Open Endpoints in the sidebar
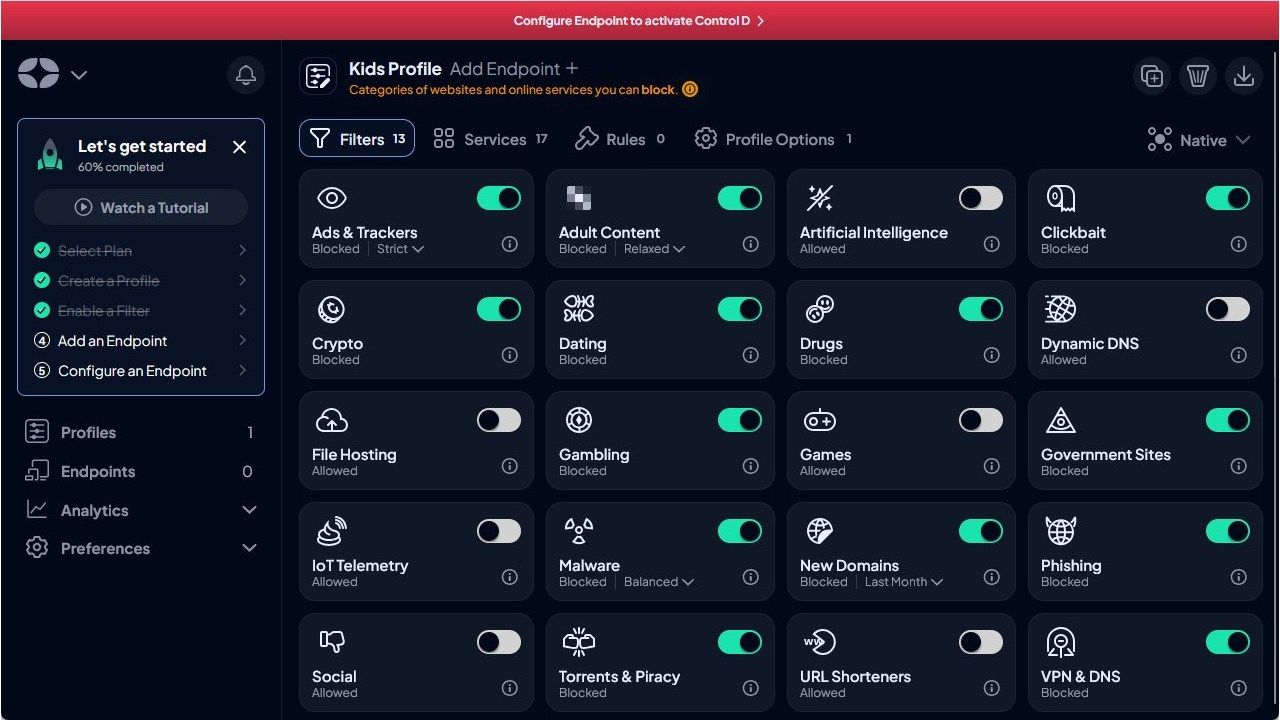 (141, 471)
